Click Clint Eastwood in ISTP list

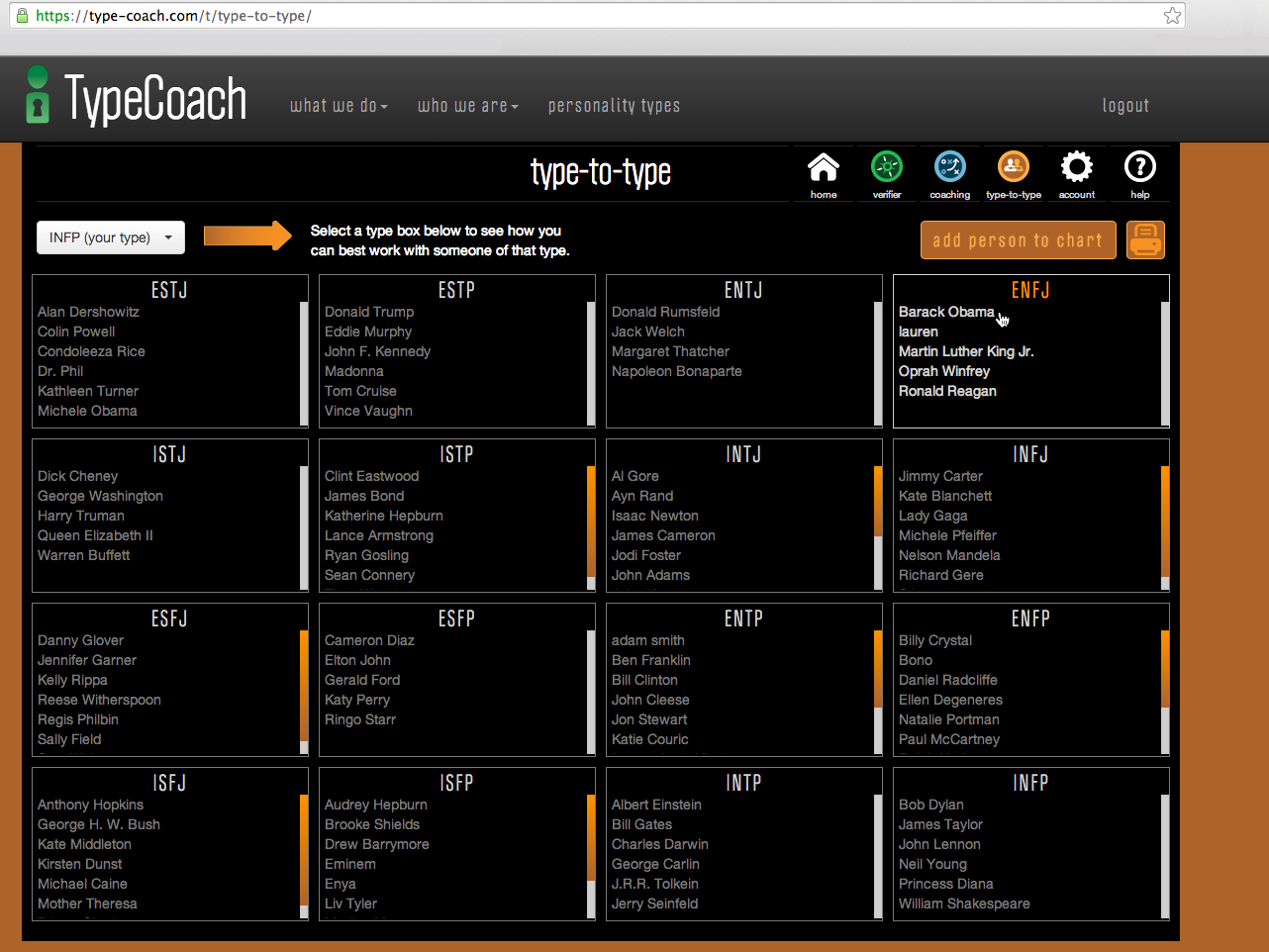click(x=371, y=476)
